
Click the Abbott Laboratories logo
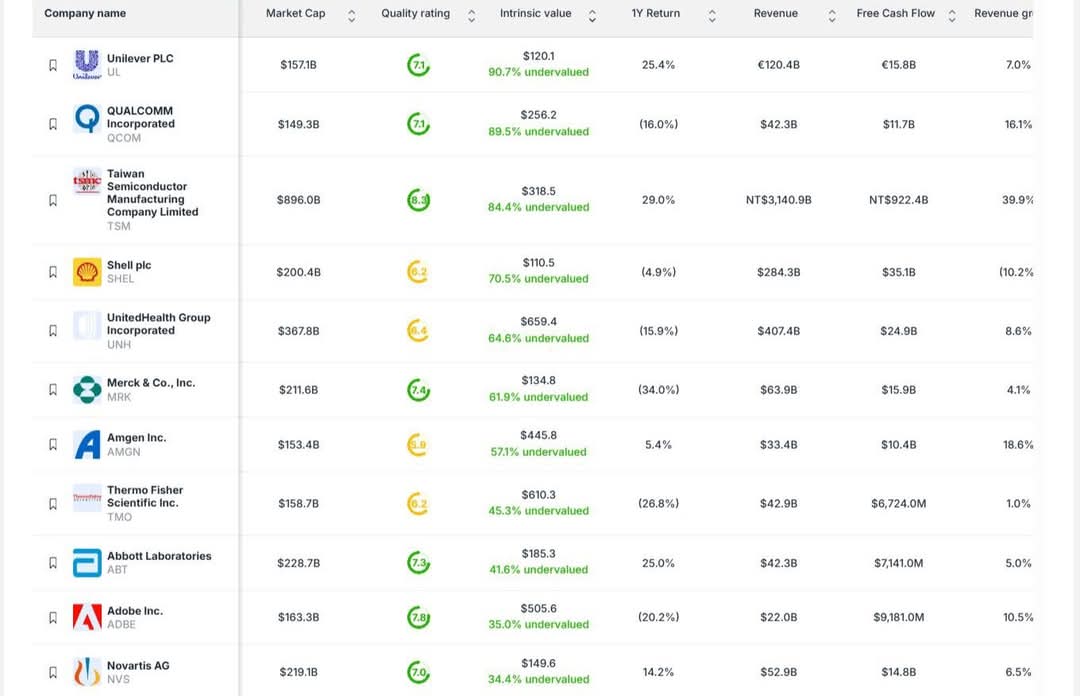[x=87, y=563]
